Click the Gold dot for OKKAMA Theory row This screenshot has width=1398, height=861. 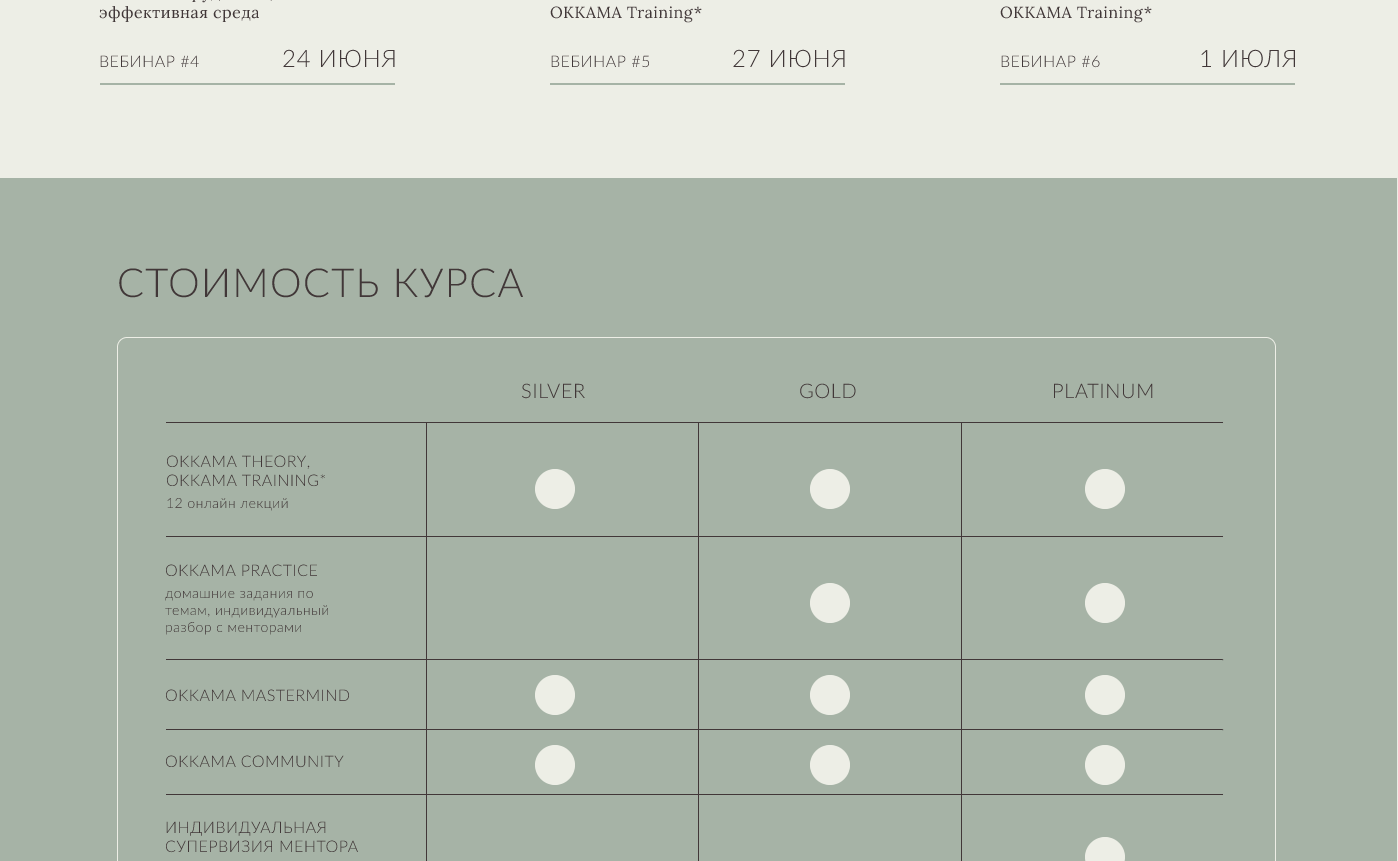830,489
